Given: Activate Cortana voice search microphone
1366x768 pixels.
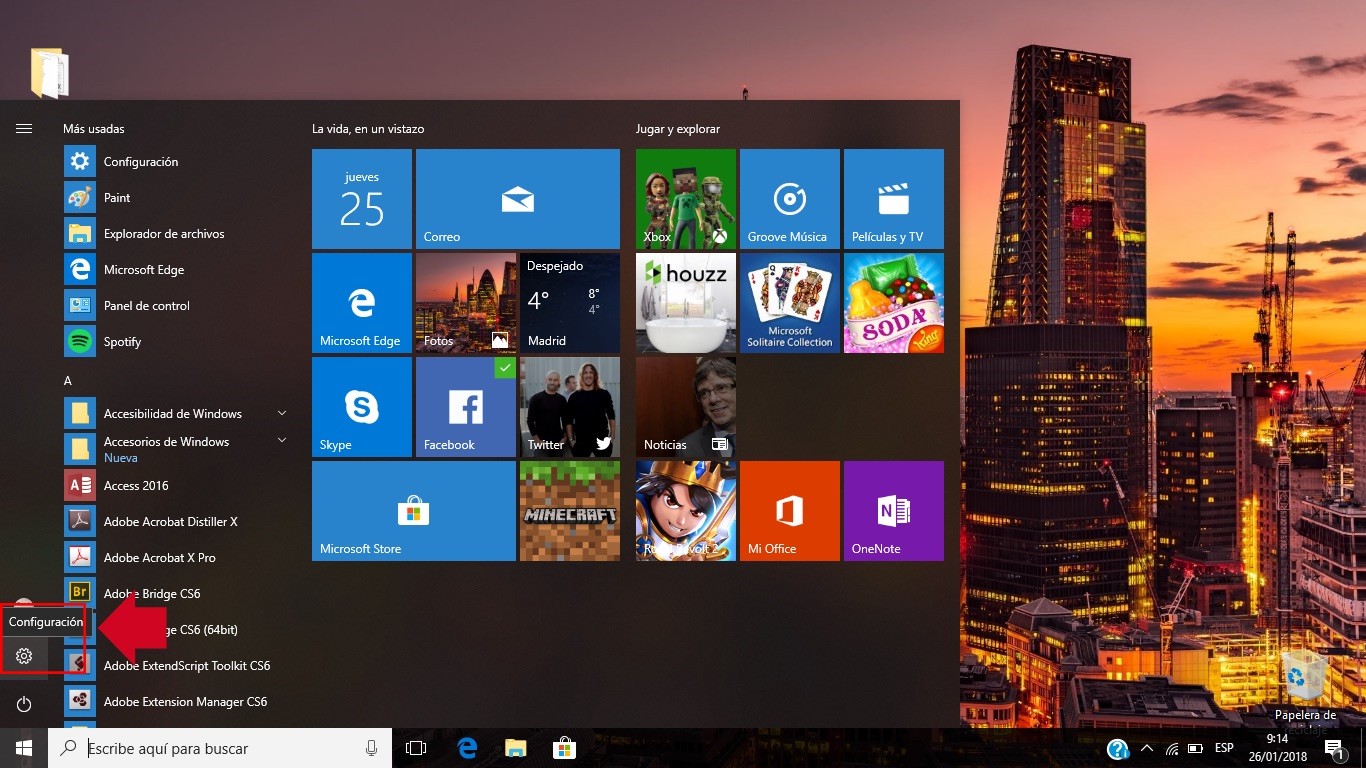Looking at the screenshot, I should [370, 747].
